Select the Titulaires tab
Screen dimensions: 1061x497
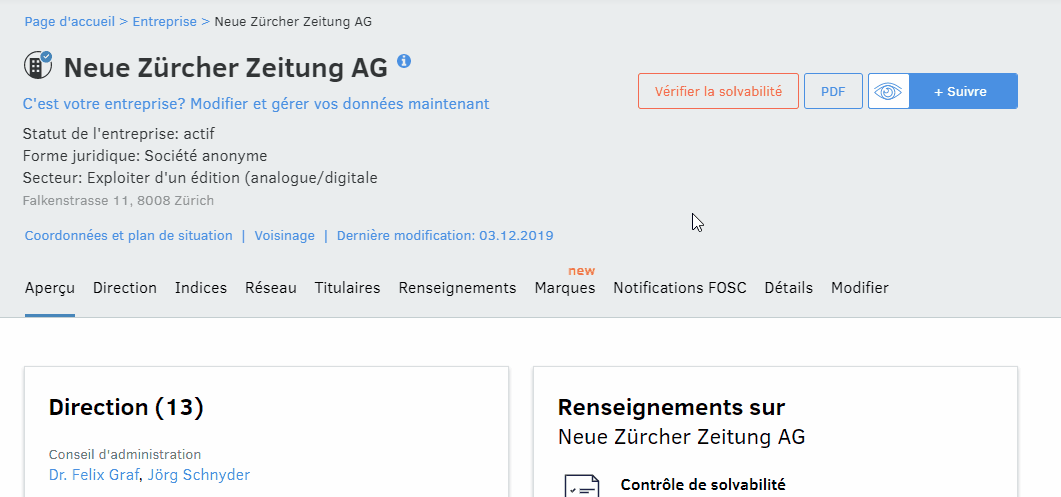347,288
